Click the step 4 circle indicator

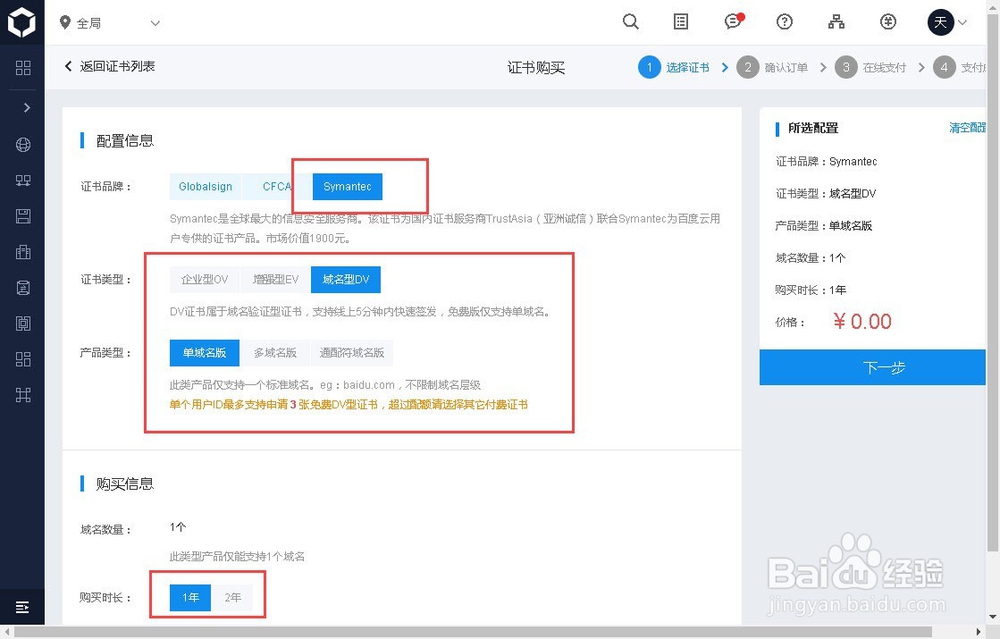(x=944, y=67)
